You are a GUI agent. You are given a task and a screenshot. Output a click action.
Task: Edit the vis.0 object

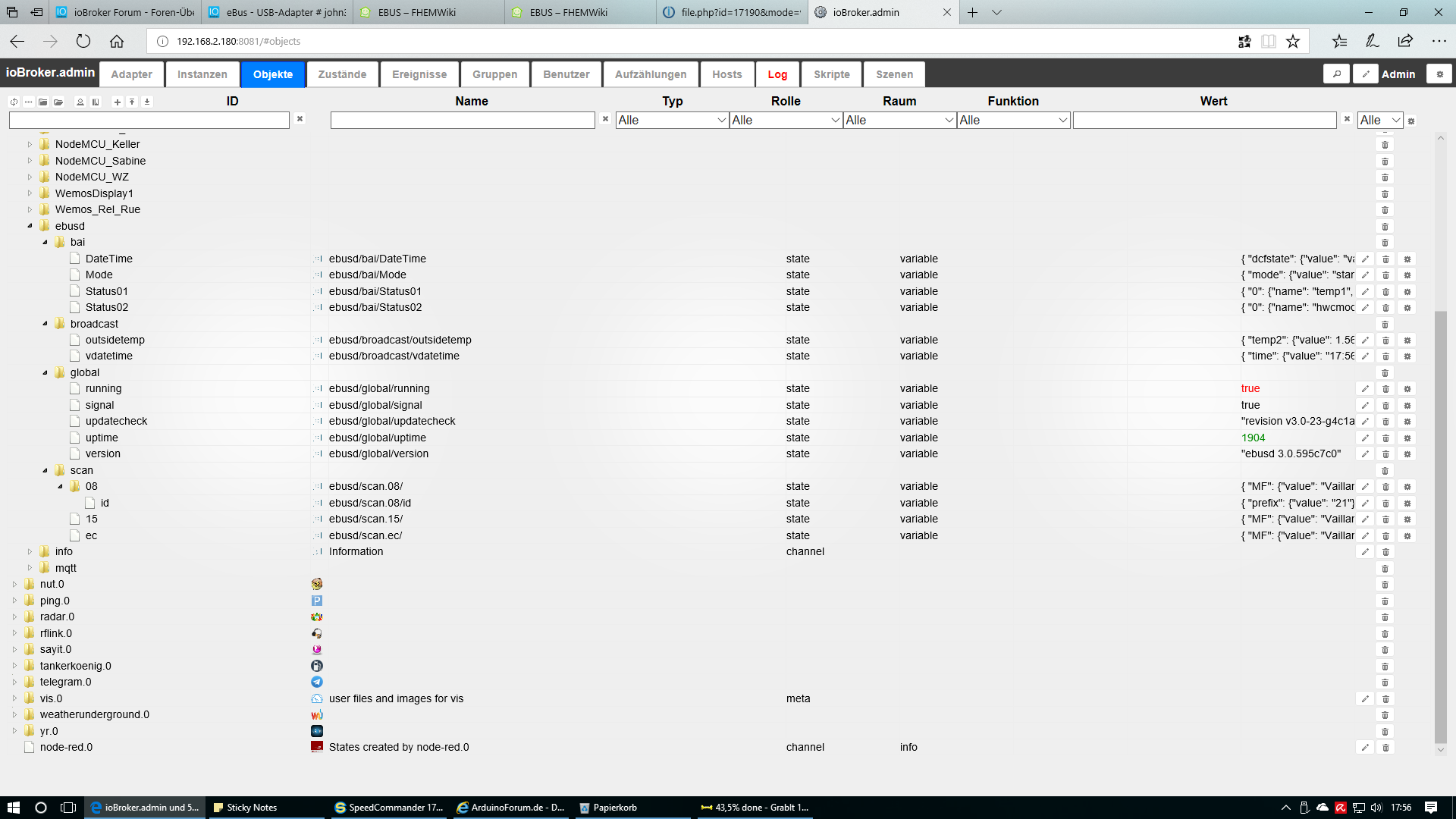point(1365,699)
